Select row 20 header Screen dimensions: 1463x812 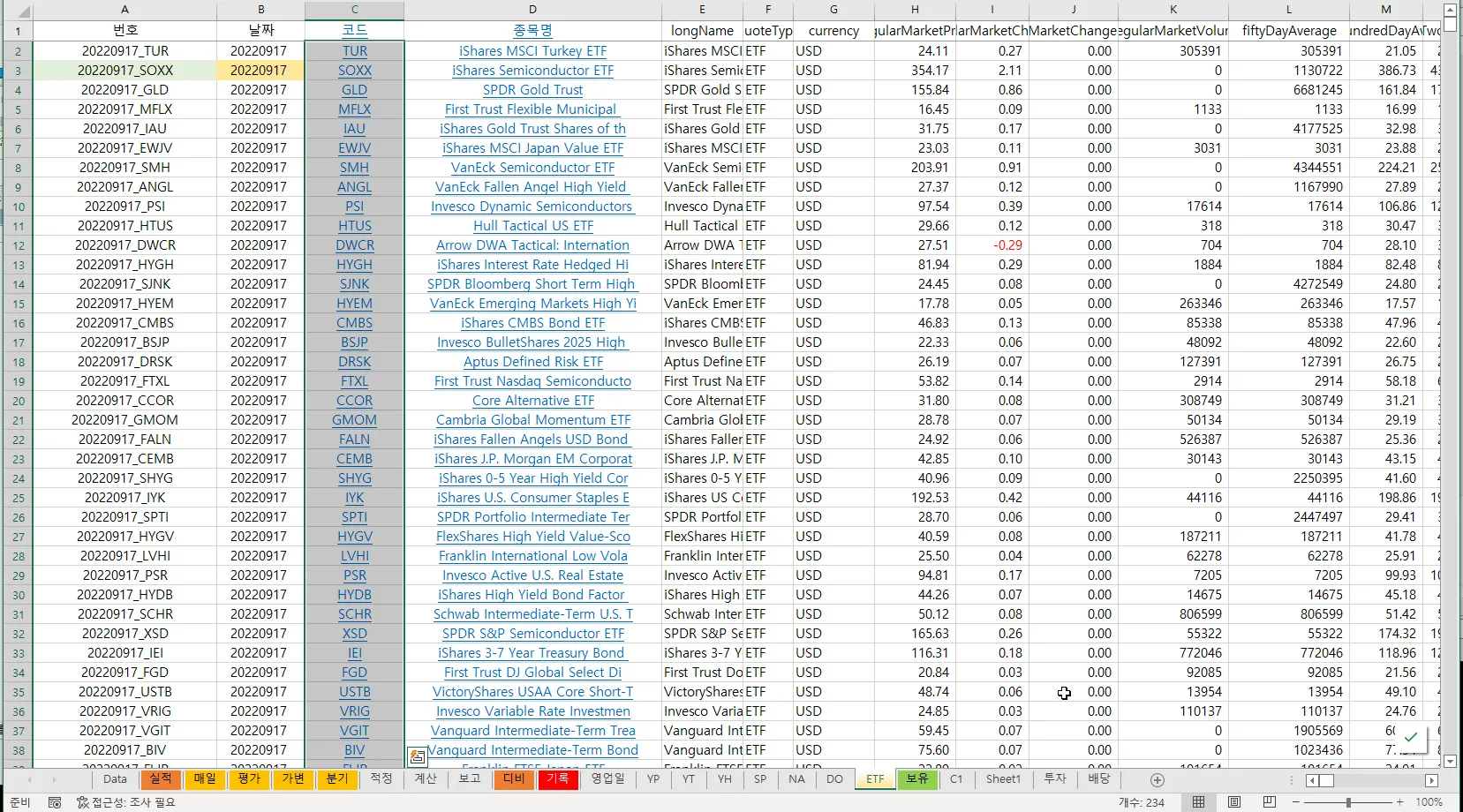tap(18, 401)
